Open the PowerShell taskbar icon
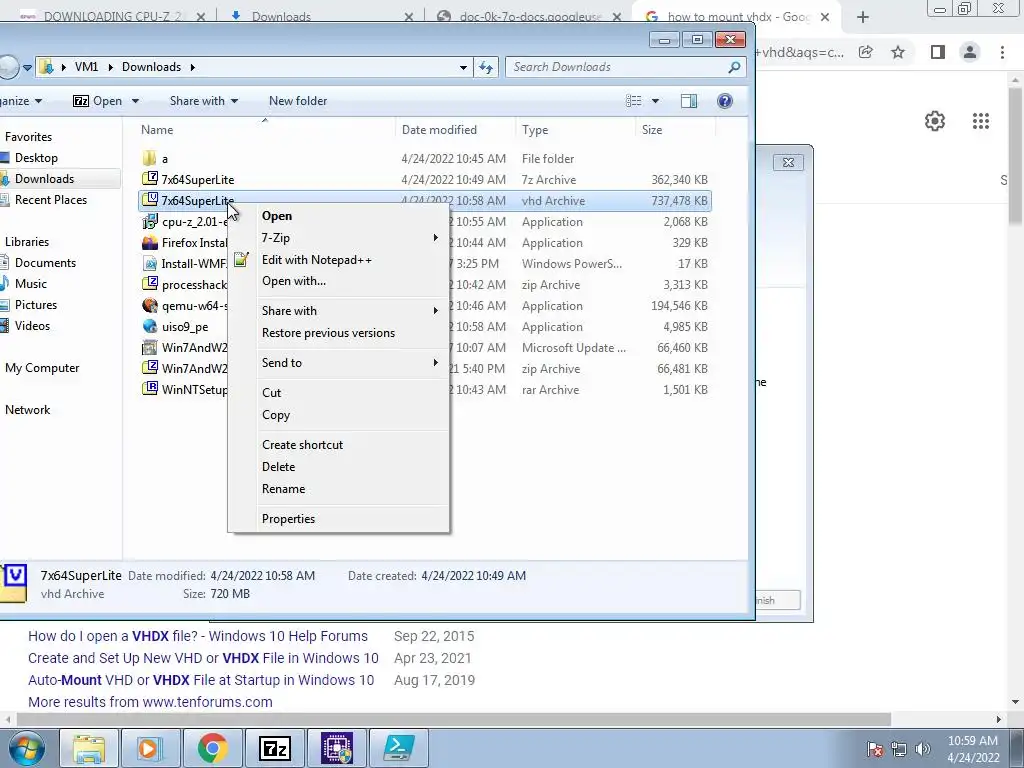This screenshot has height=768, width=1024. pos(399,748)
